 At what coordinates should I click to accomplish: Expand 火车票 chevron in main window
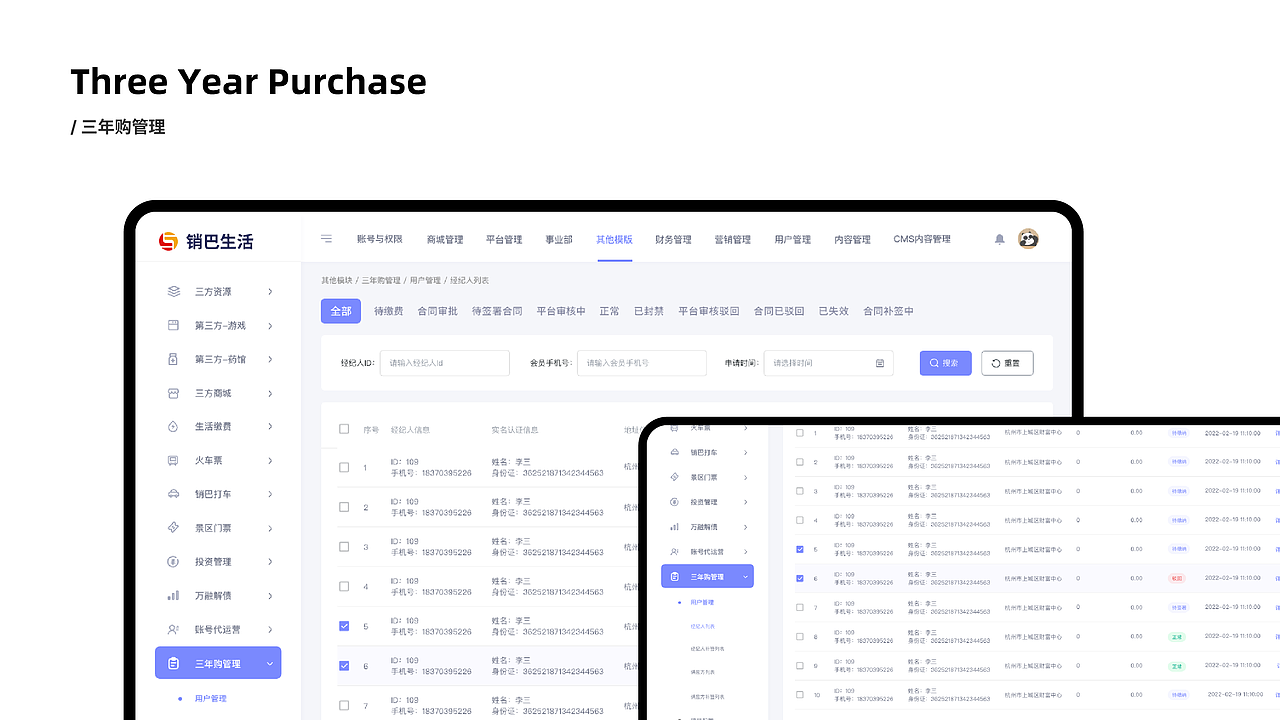[270, 461]
